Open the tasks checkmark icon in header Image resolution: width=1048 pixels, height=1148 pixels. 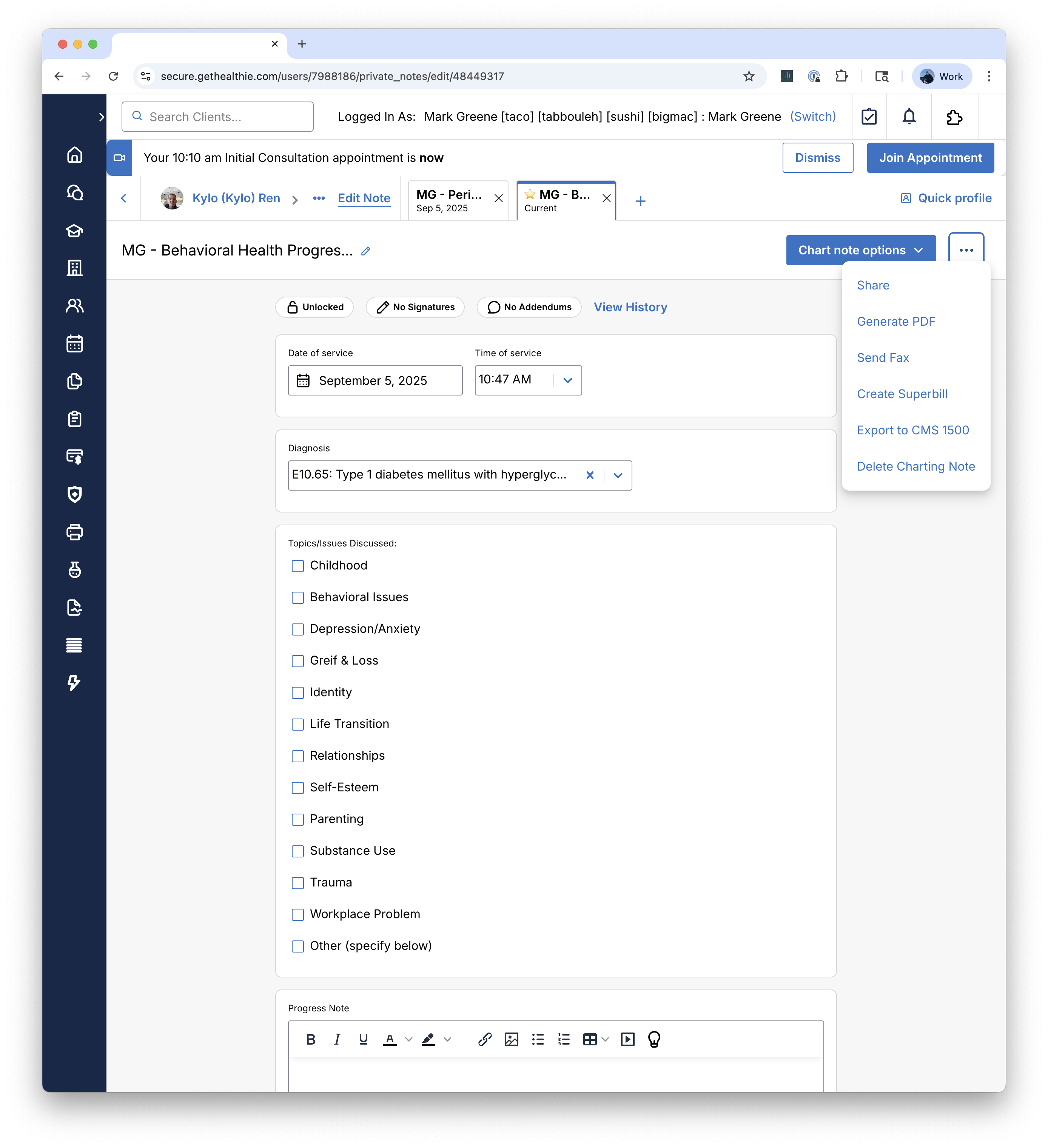tap(869, 117)
